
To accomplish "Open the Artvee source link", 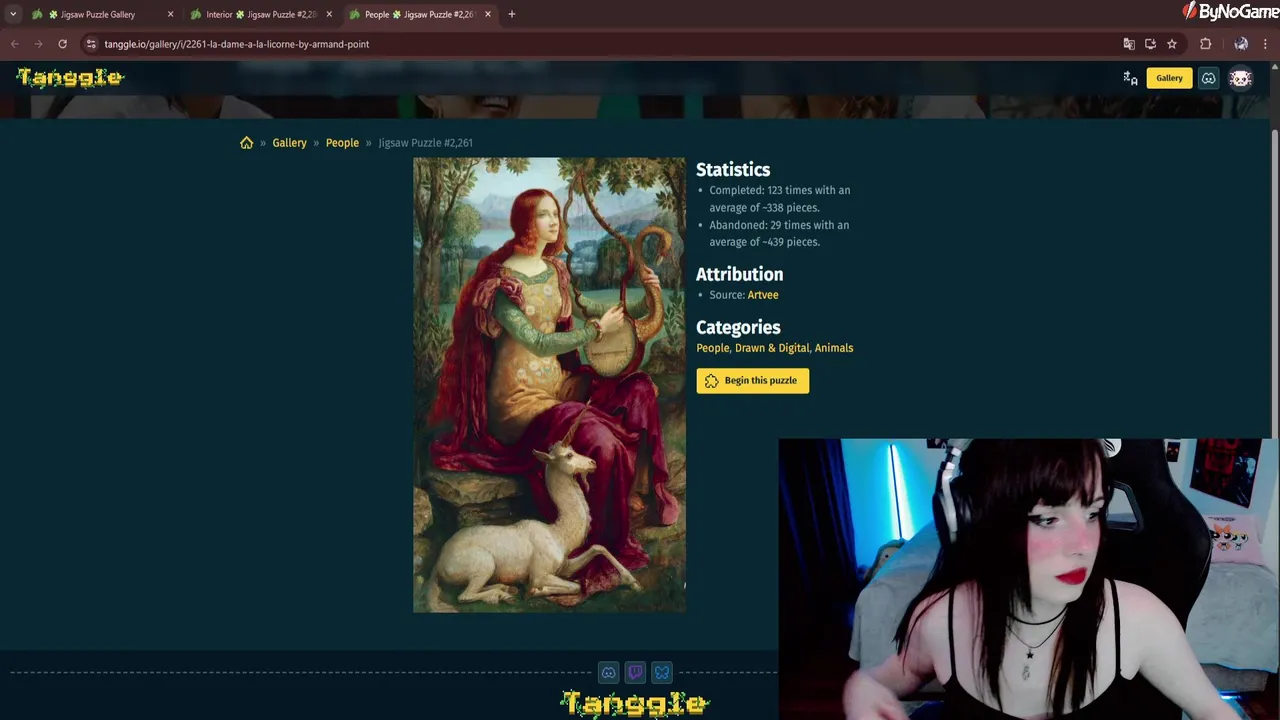I will 763,295.
